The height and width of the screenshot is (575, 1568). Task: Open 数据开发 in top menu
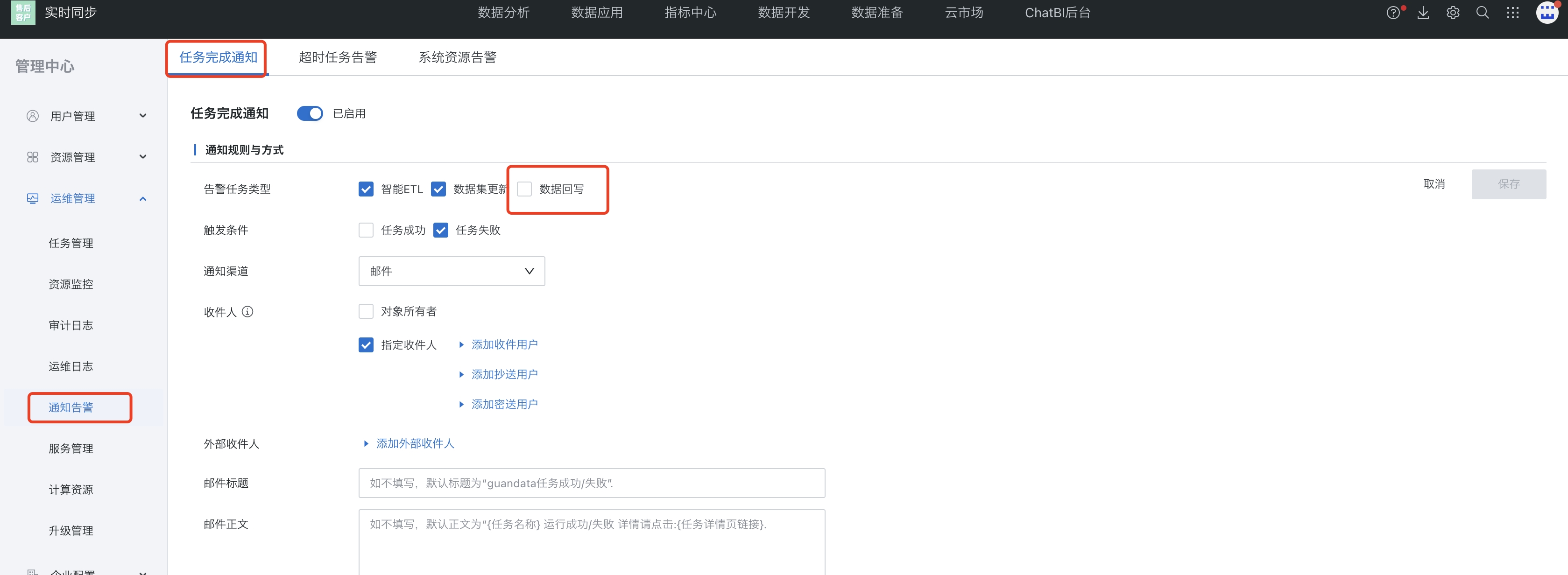[x=784, y=13]
